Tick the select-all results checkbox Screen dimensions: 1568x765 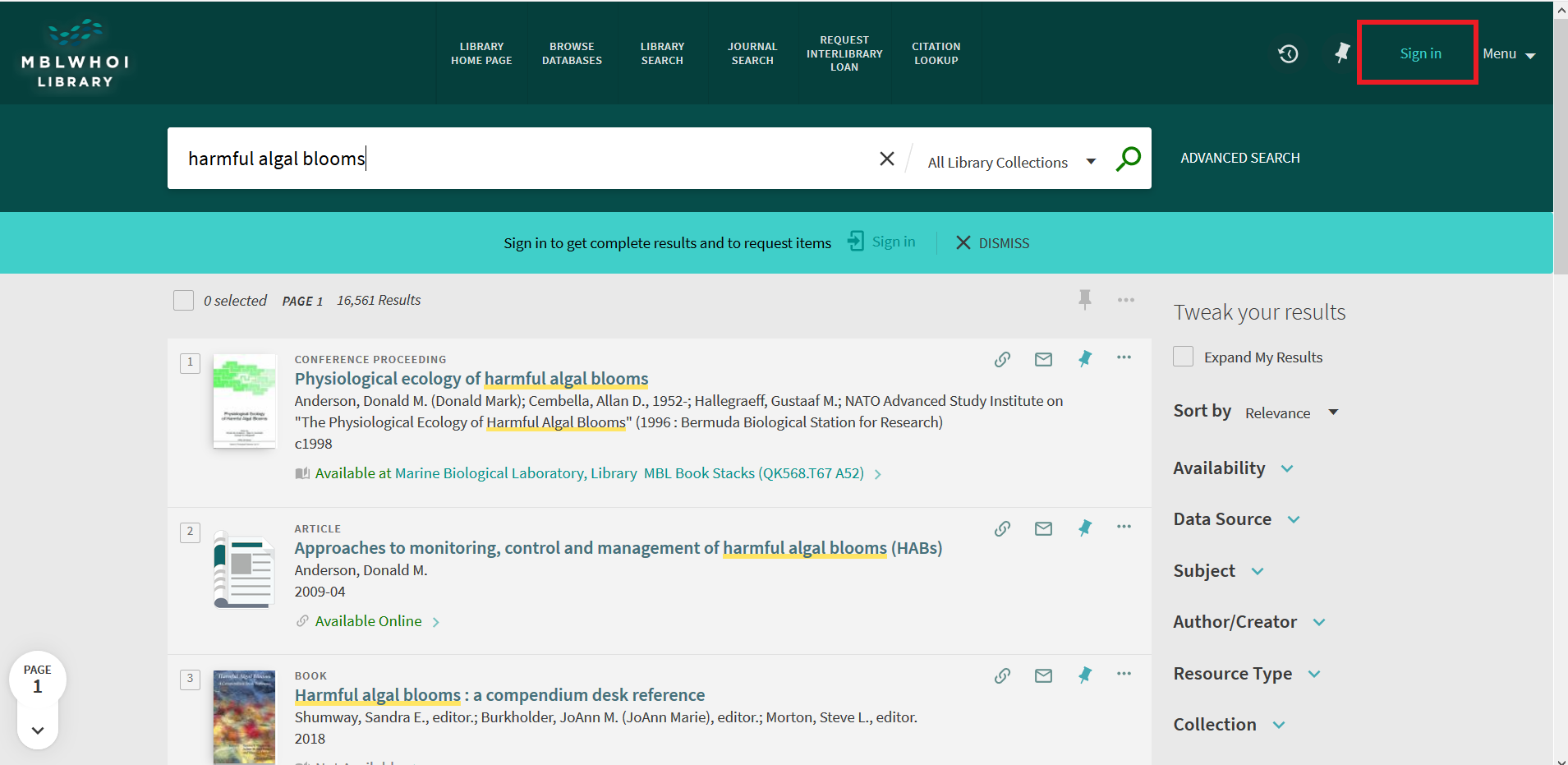click(183, 300)
